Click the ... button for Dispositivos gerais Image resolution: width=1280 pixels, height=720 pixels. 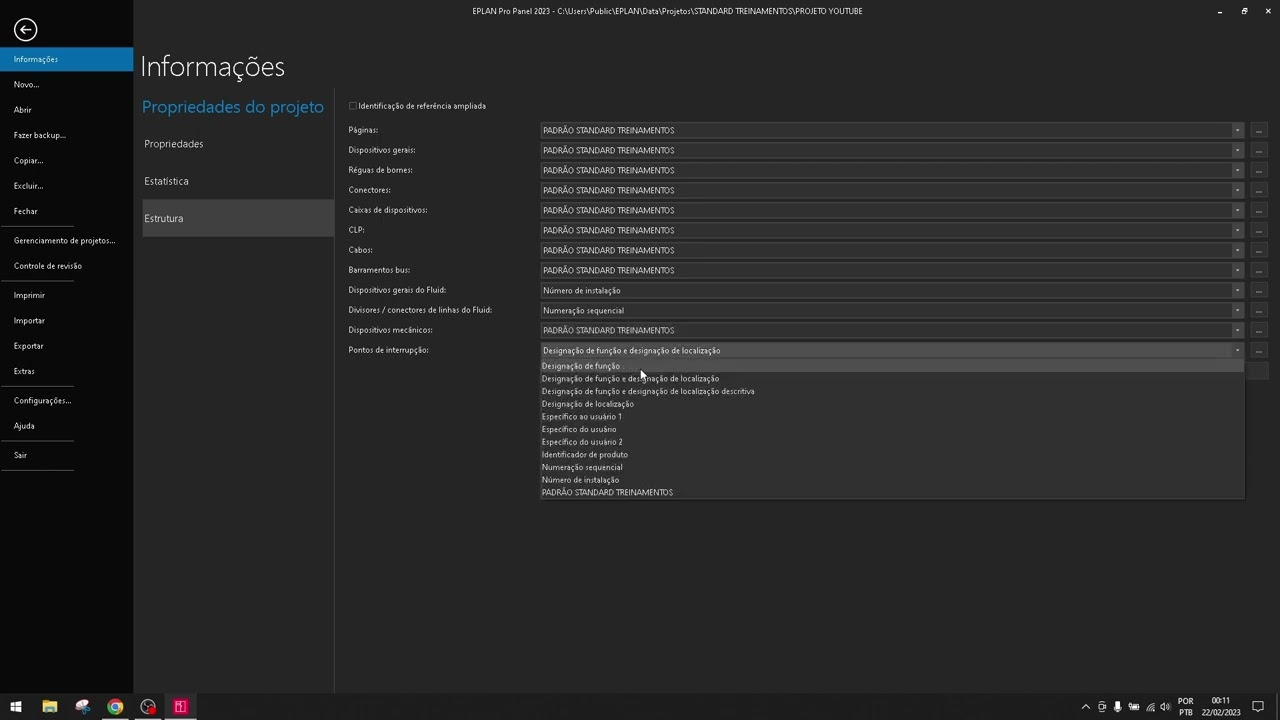pyautogui.click(x=1259, y=150)
